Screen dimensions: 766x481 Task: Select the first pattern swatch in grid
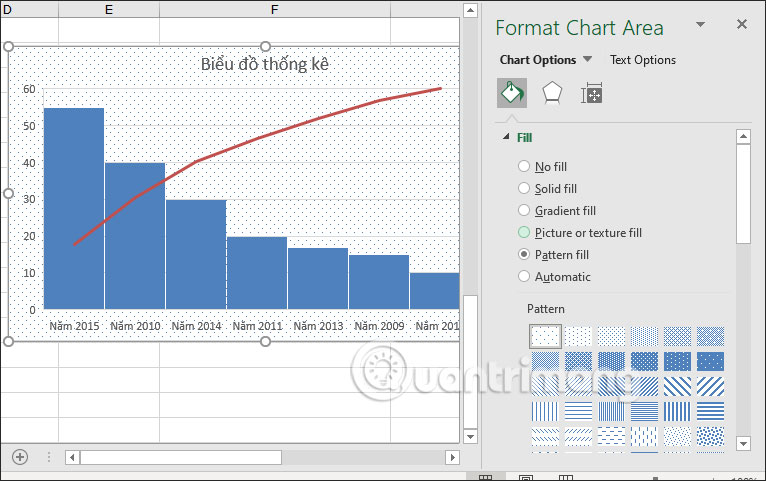(545, 336)
